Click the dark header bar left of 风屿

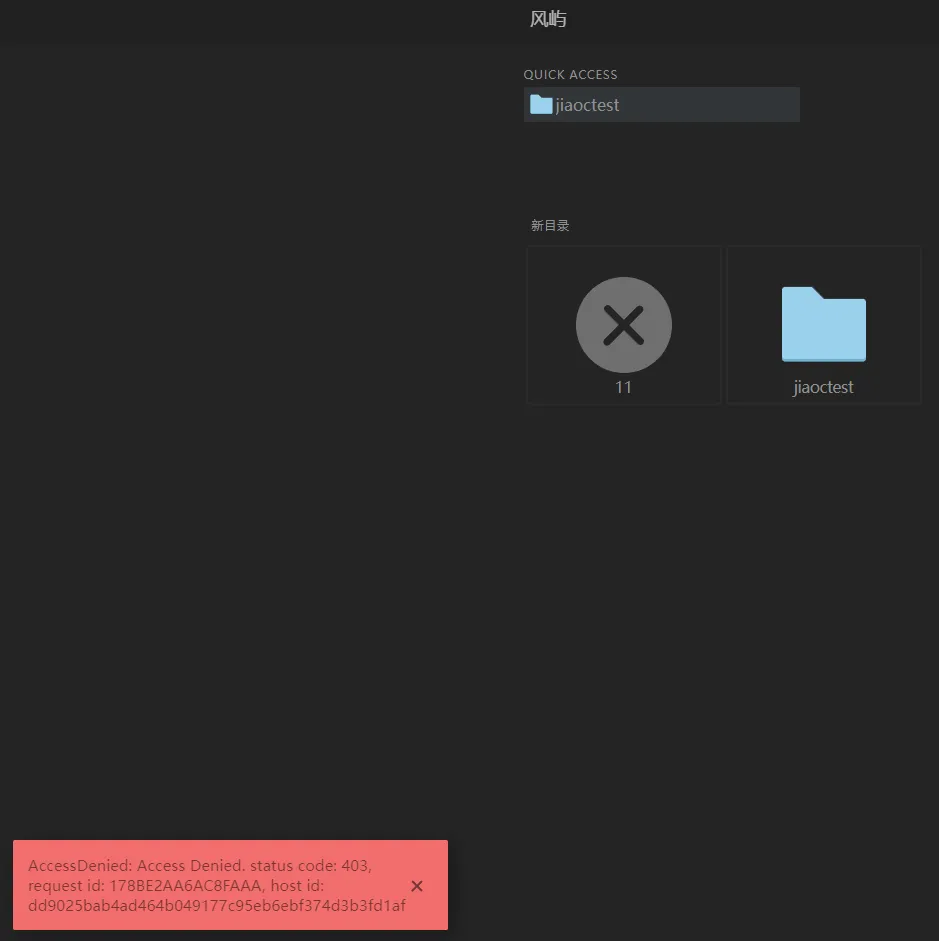click(250, 20)
